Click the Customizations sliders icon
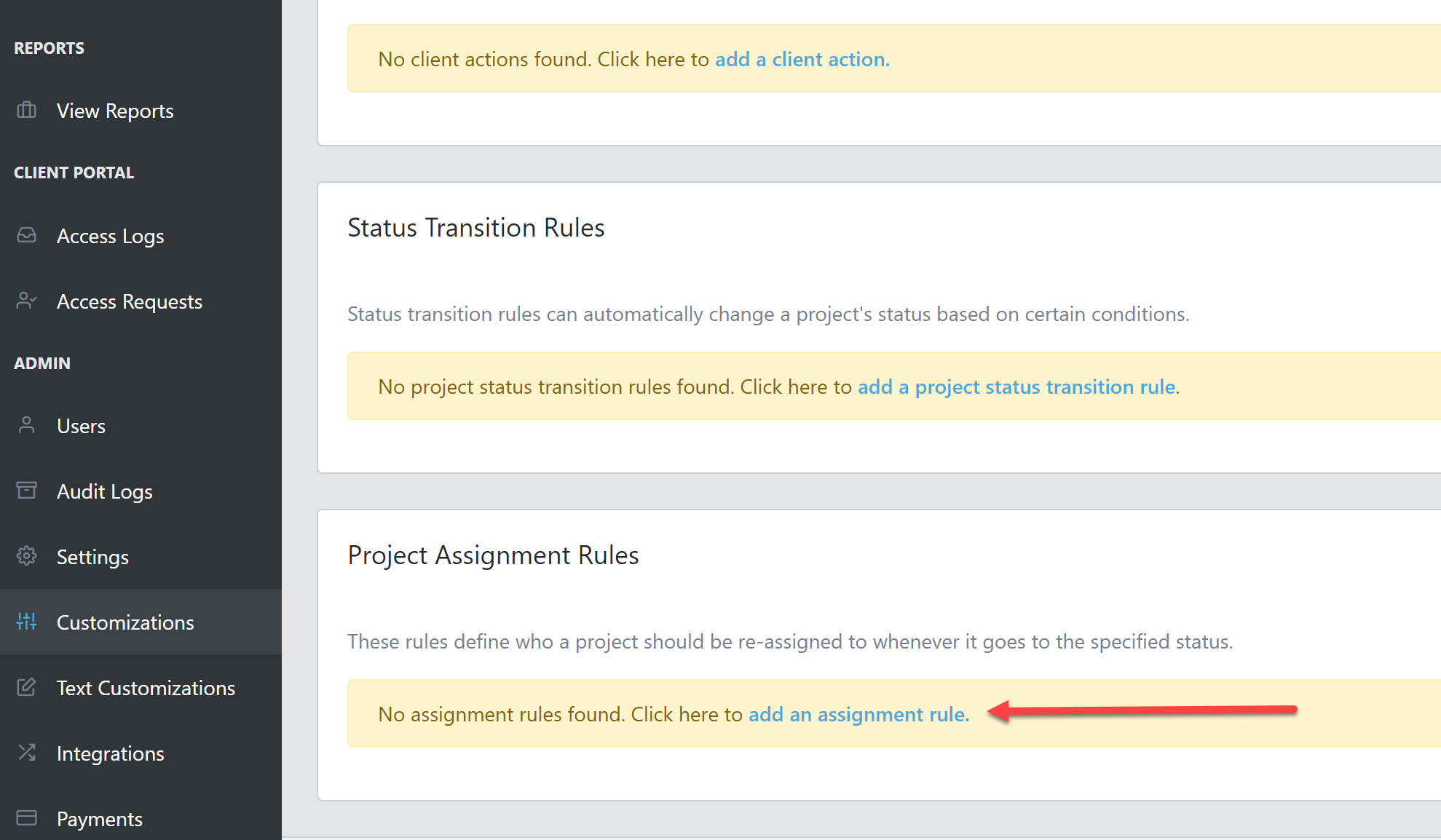Viewport: 1441px width, 840px height. point(26,622)
